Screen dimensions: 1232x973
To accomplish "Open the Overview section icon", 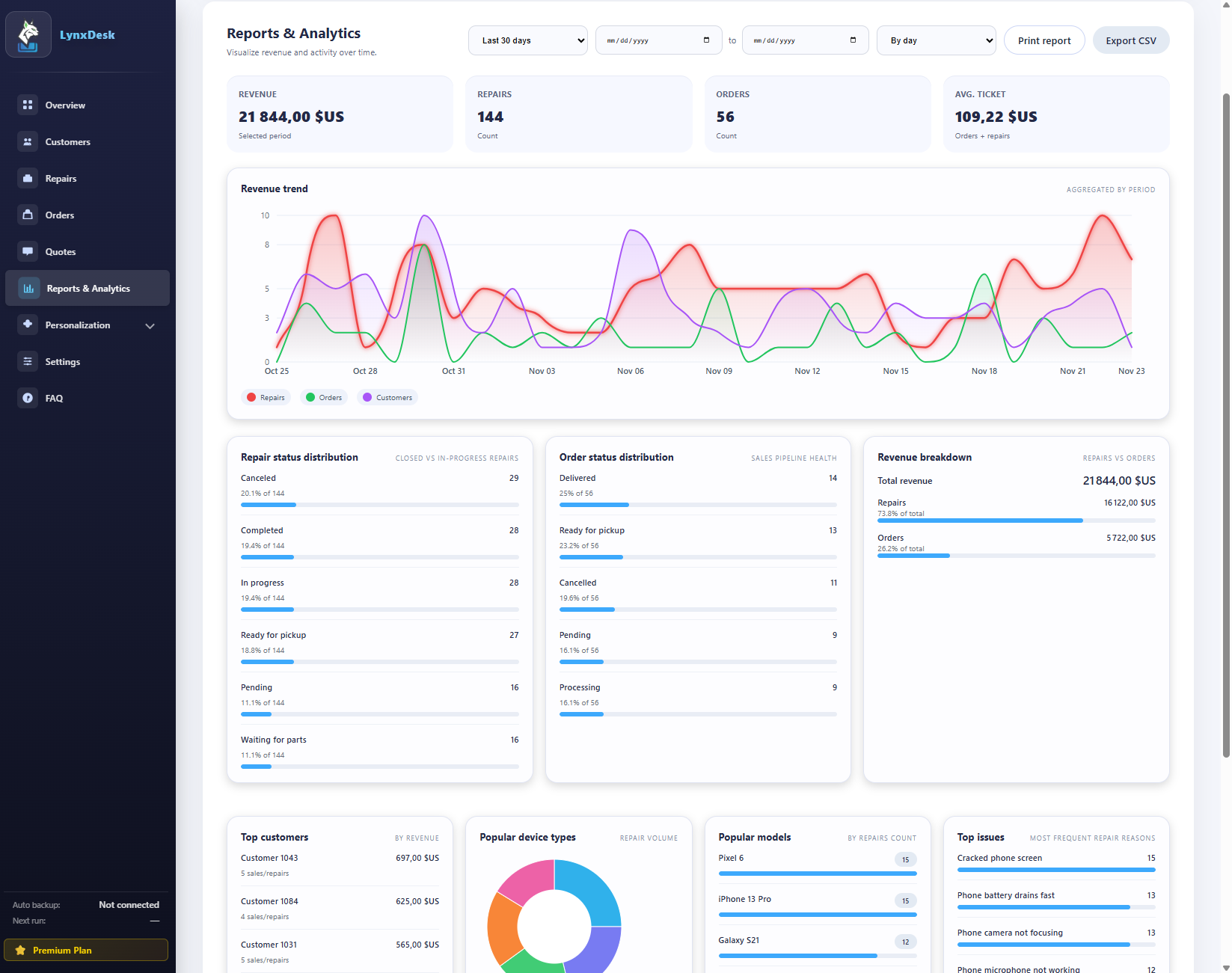I will pos(28,105).
